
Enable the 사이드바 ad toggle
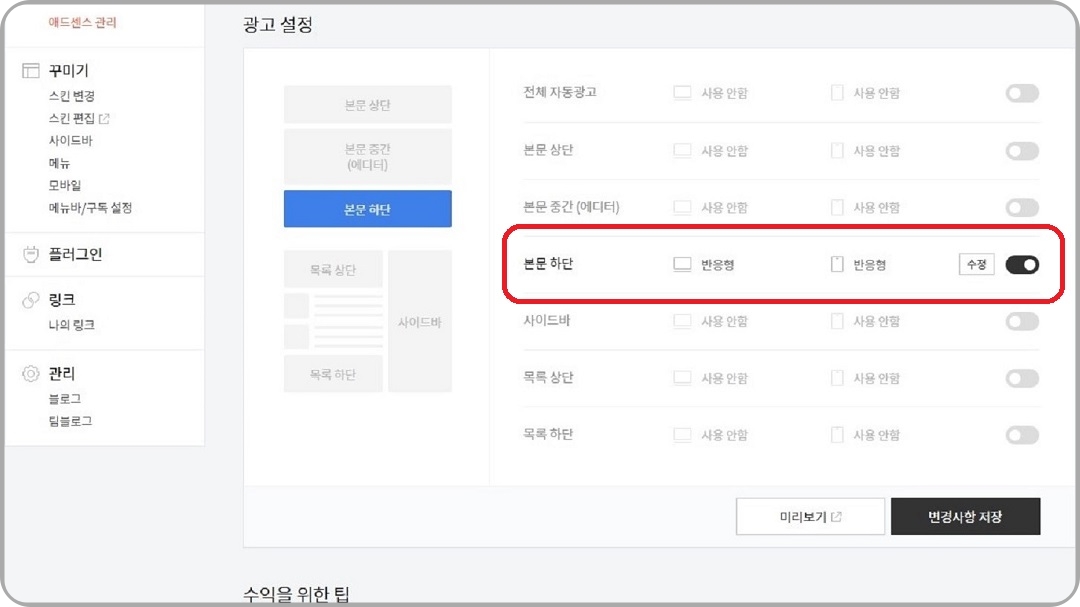click(x=1021, y=321)
